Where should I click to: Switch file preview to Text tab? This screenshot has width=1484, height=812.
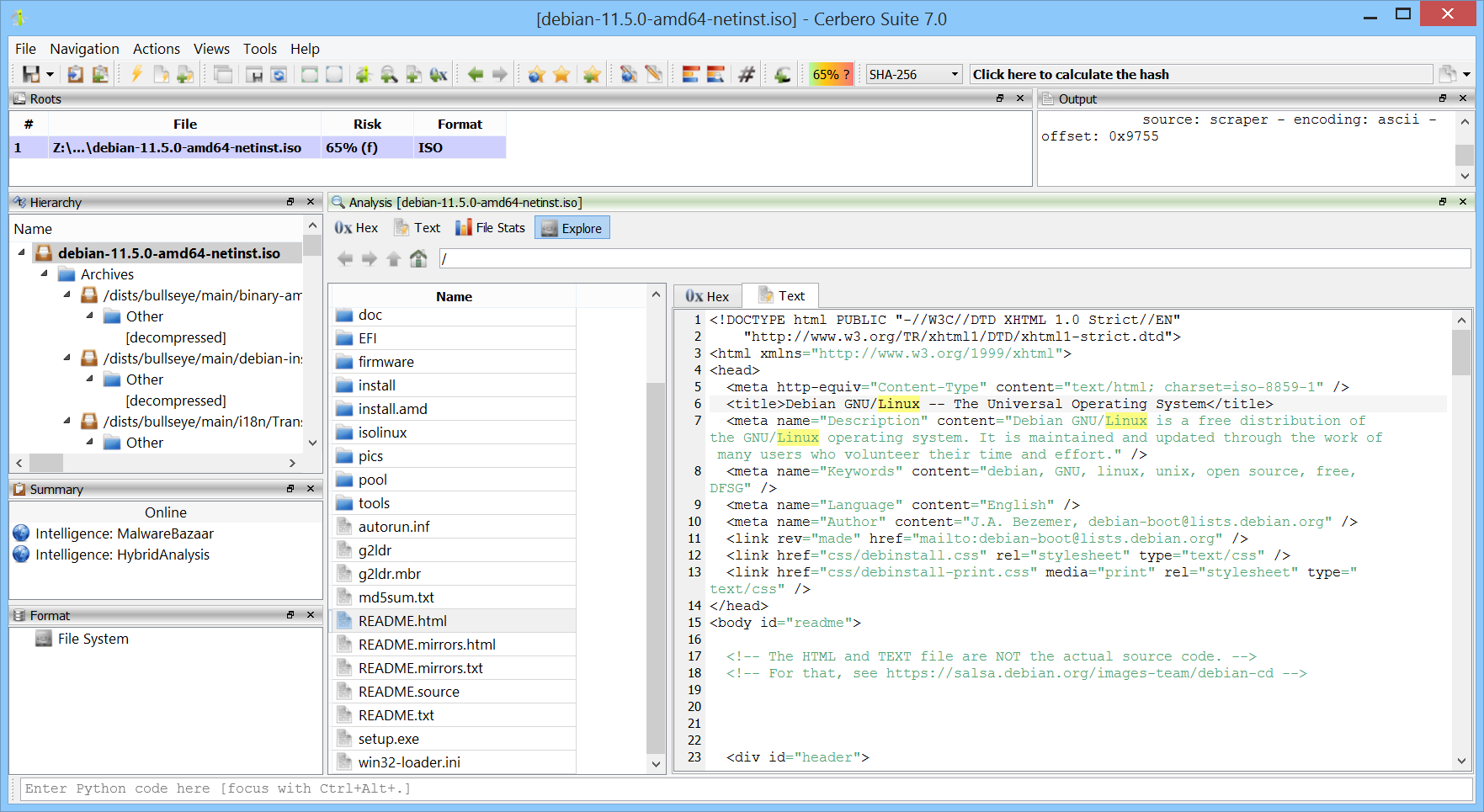click(781, 295)
